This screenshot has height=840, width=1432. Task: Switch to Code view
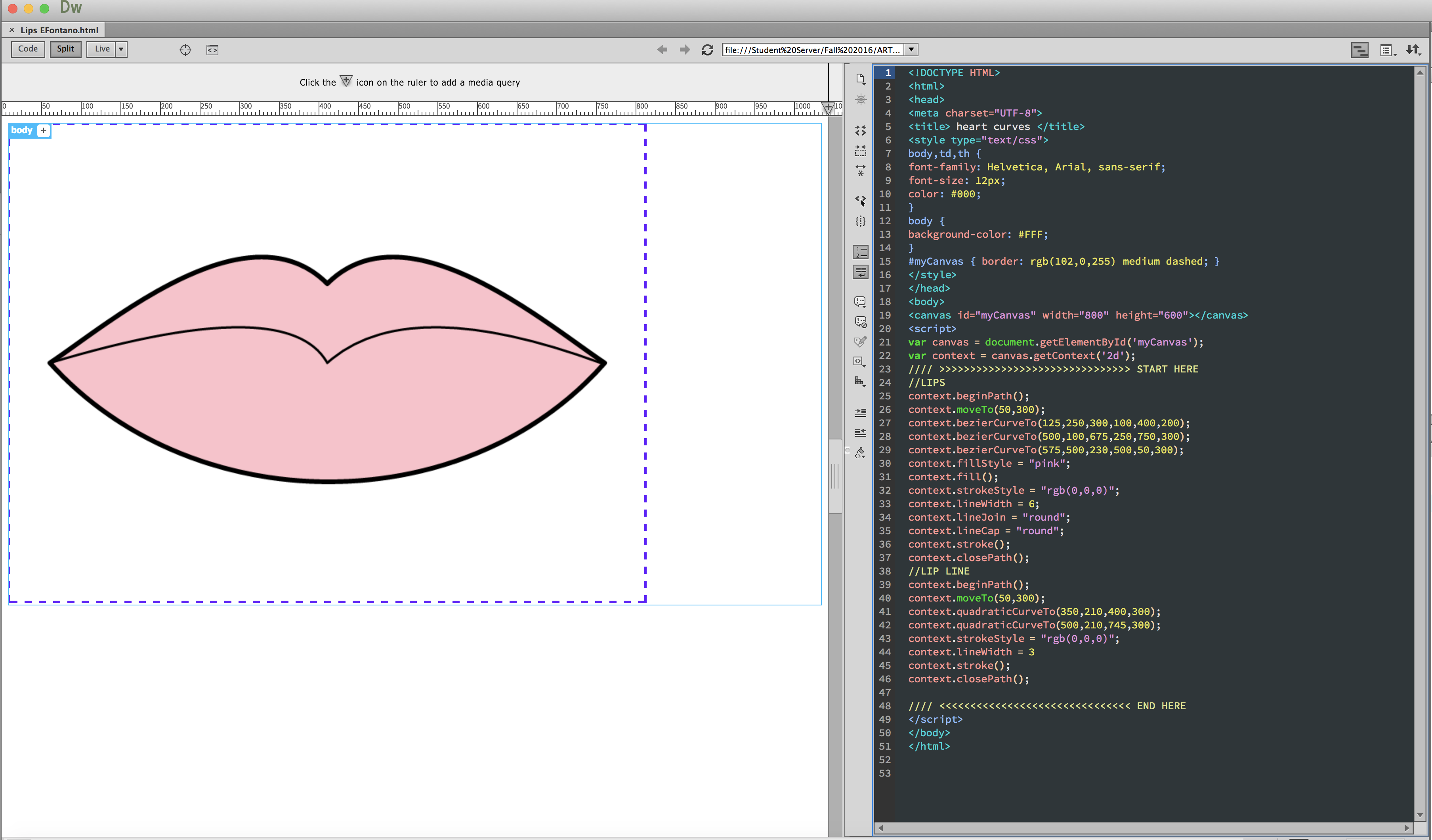click(x=28, y=49)
